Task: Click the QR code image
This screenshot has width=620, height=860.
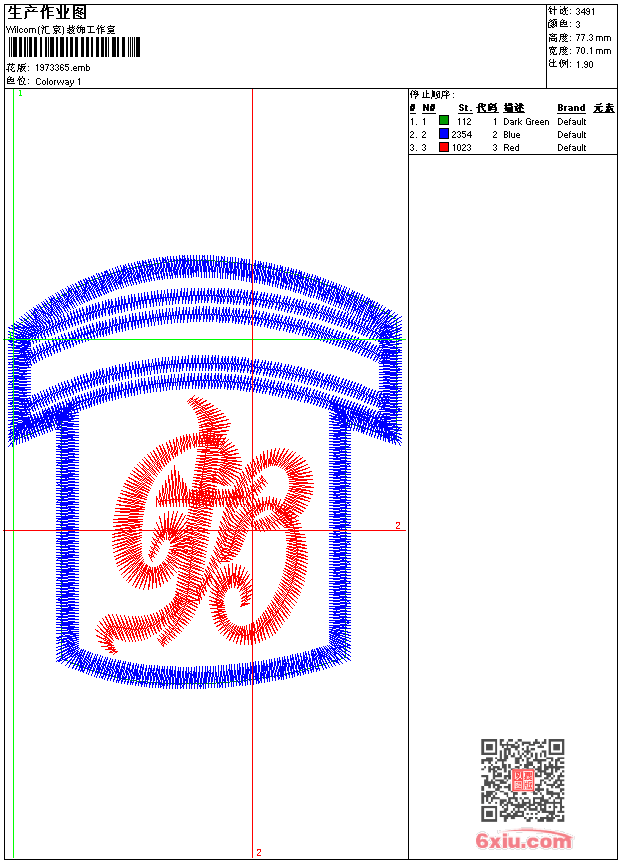Action: [x=523, y=780]
